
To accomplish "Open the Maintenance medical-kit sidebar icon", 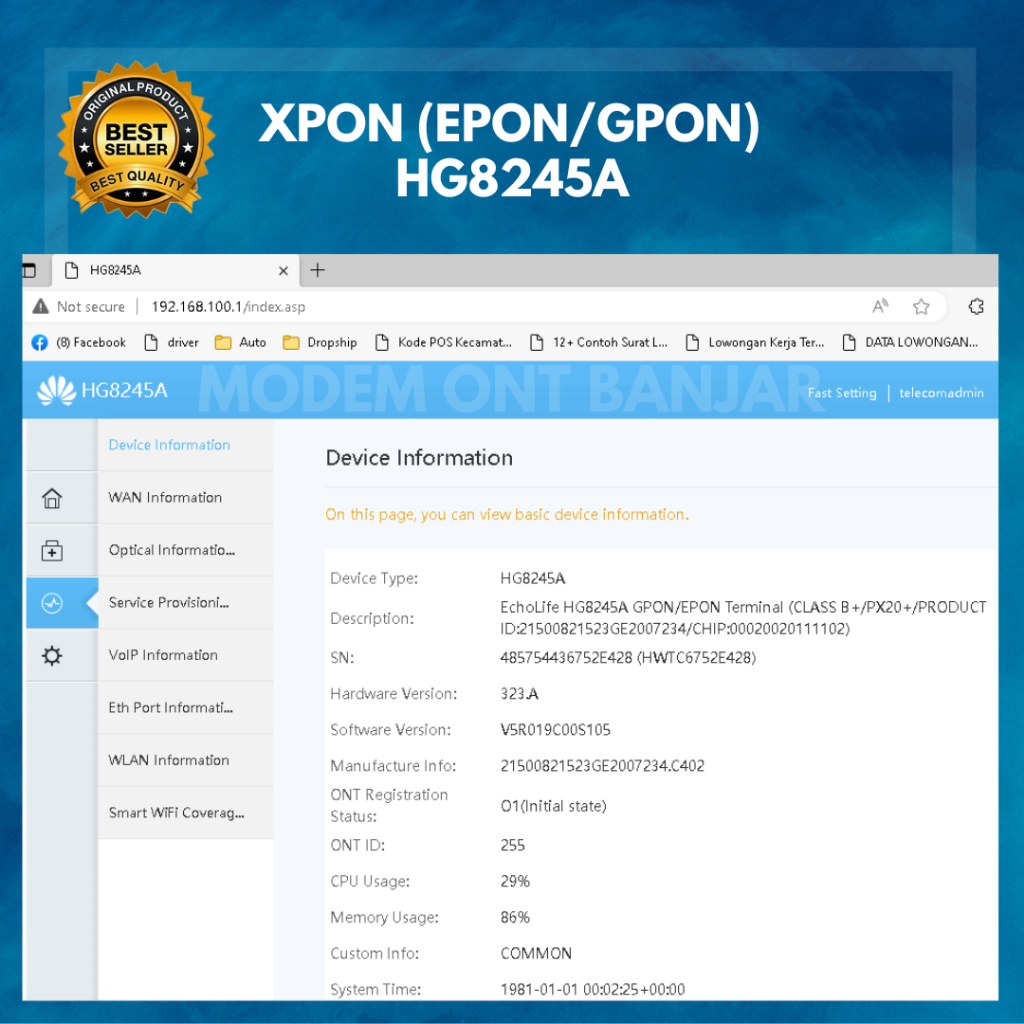I will 52,551.
